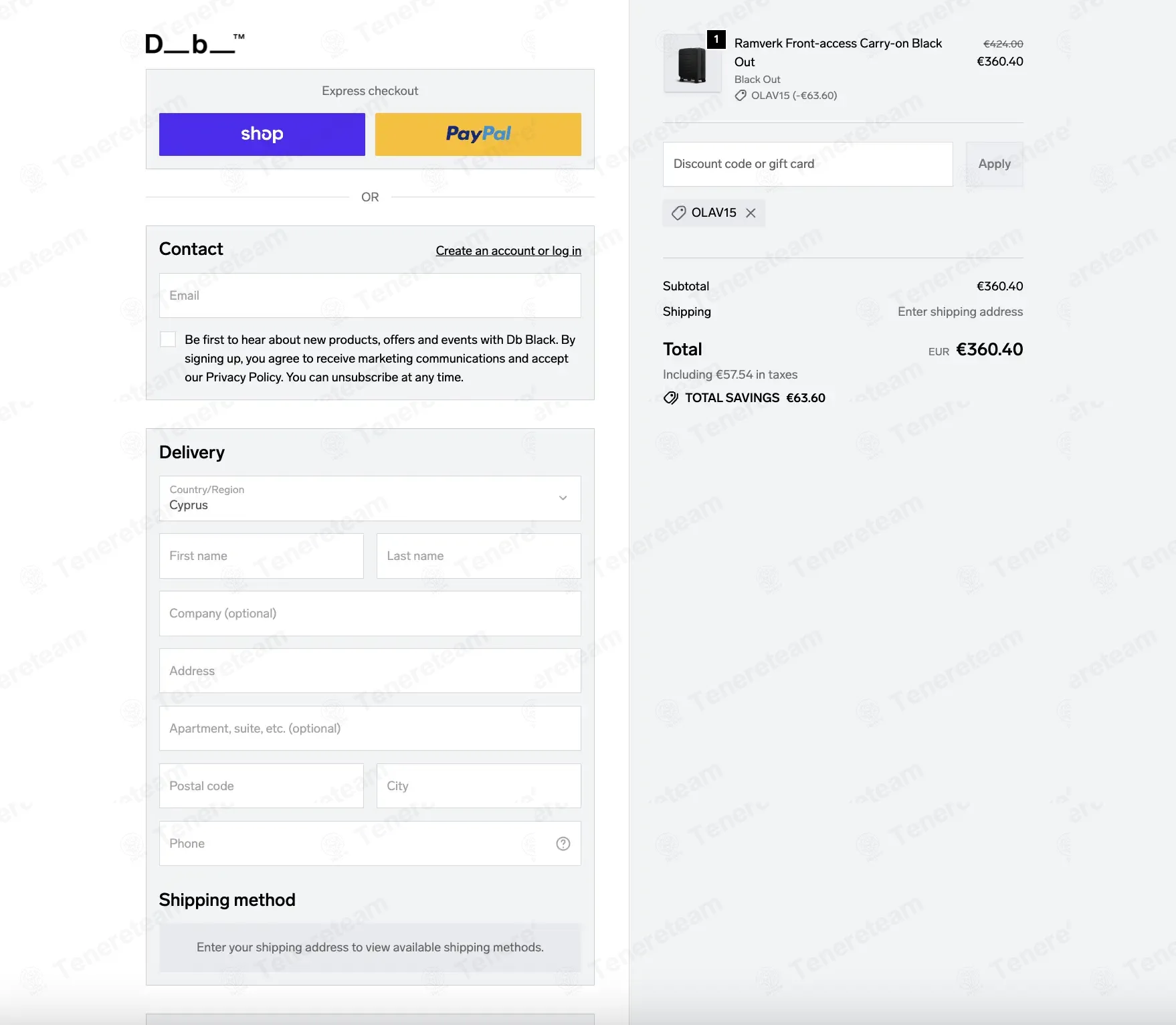Image resolution: width=1176 pixels, height=1025 pixels.
Task: Click the quantity badge on product thumbnail
Action: (716, 39)
